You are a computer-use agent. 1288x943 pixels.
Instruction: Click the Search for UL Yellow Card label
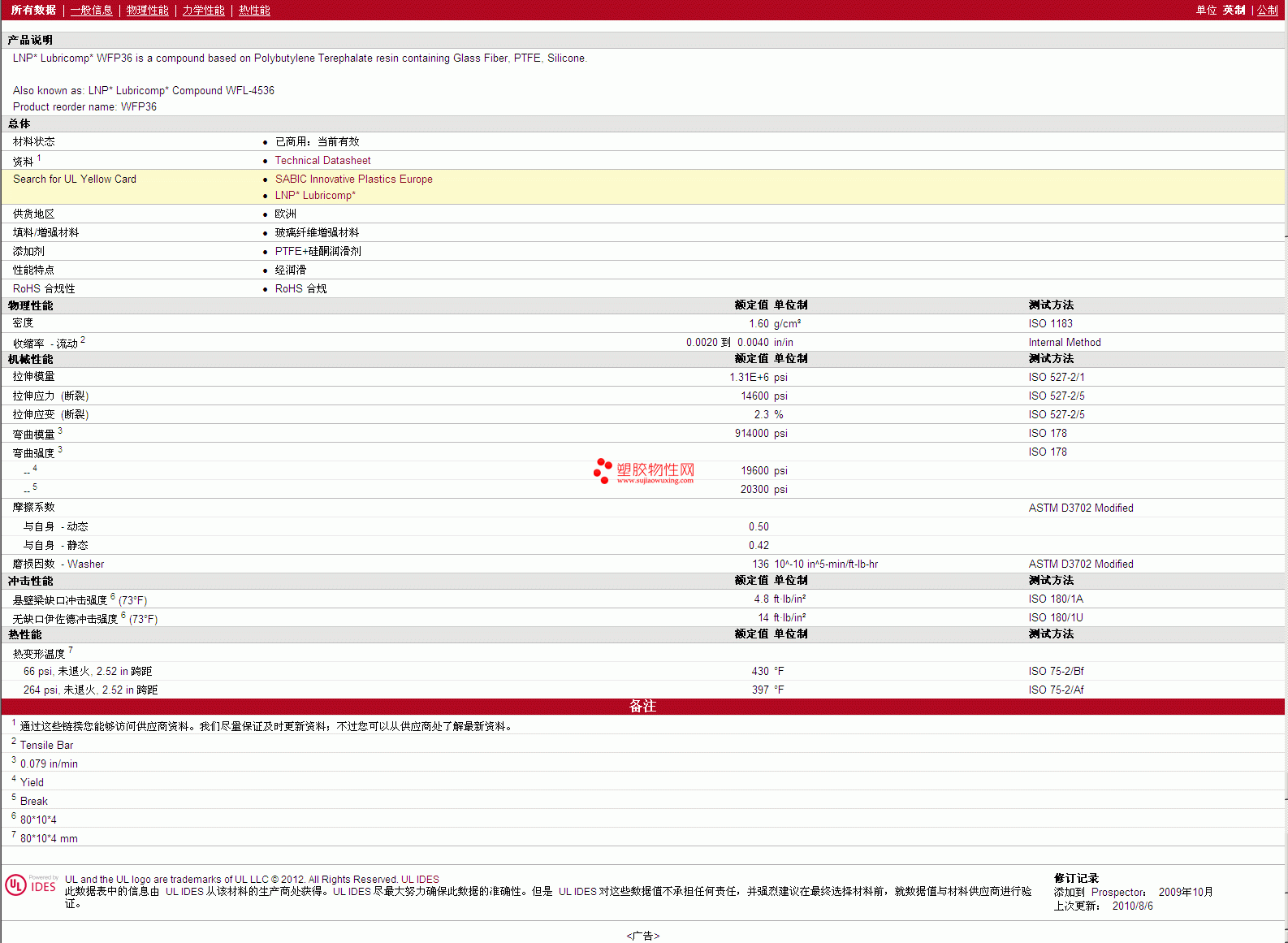click(x=75, y=180)
